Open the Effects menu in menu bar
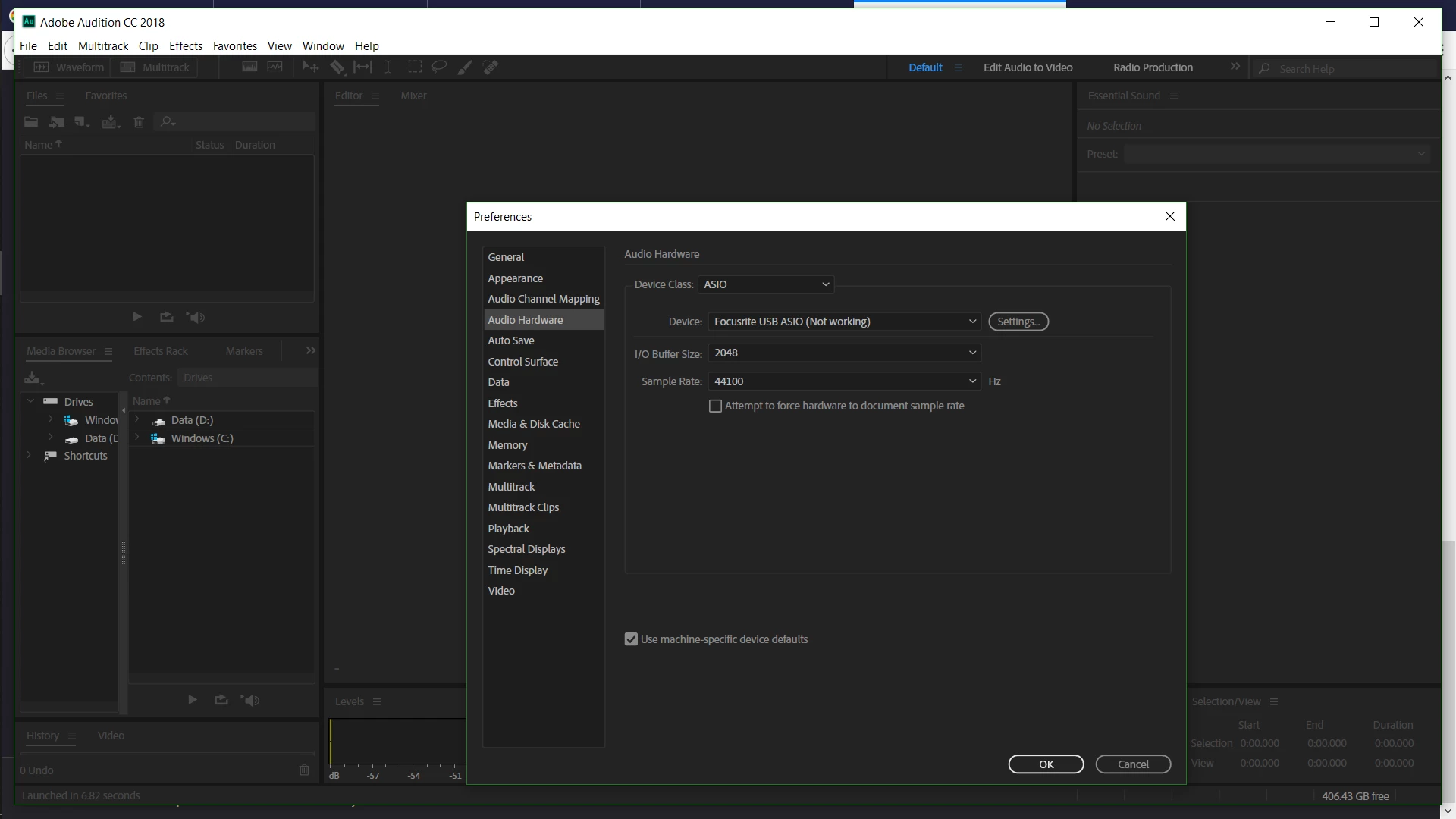 pyautogui.click(x=186, y=46)
